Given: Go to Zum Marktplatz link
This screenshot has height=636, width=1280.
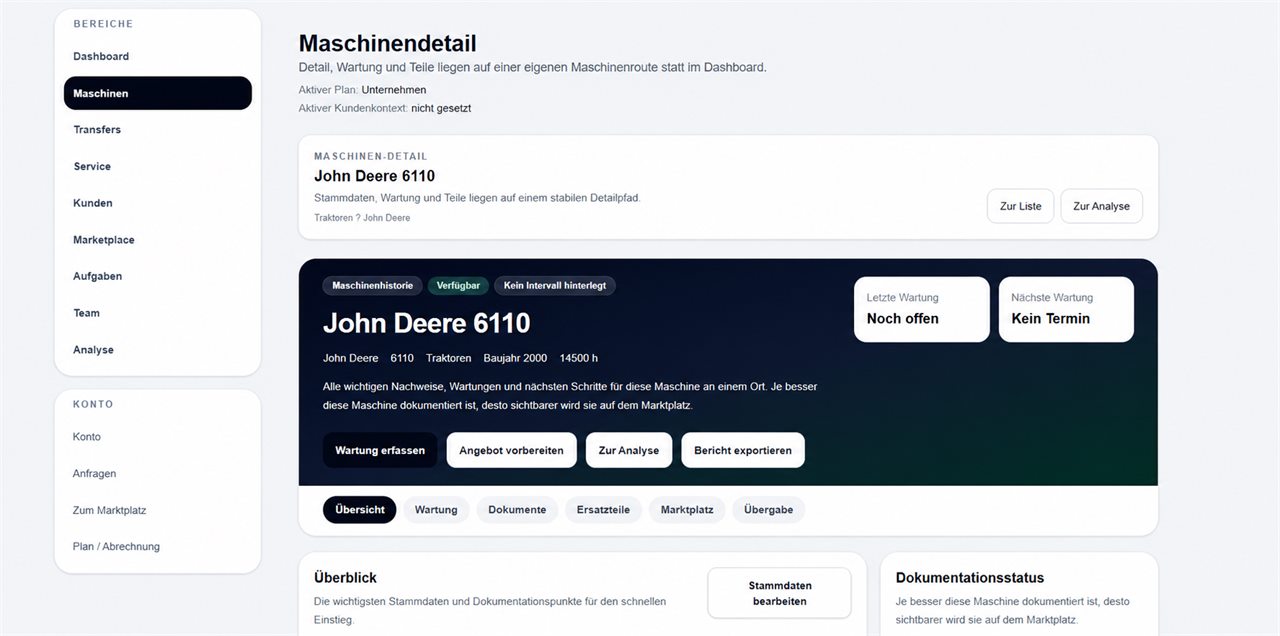Looking at the screenshot, I should tap(158, 510).
